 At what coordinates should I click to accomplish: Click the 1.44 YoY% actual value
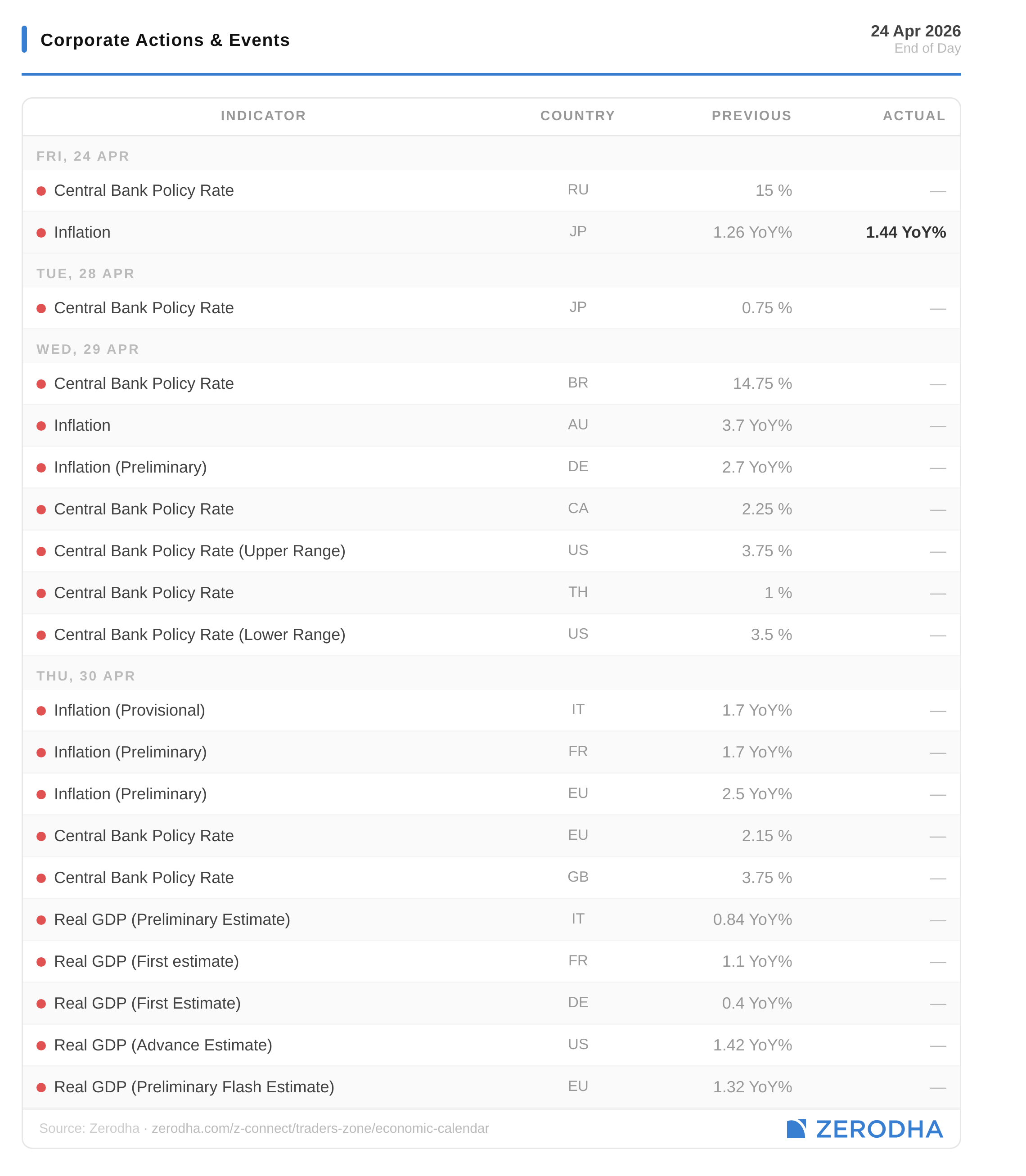tap(905, 232)
